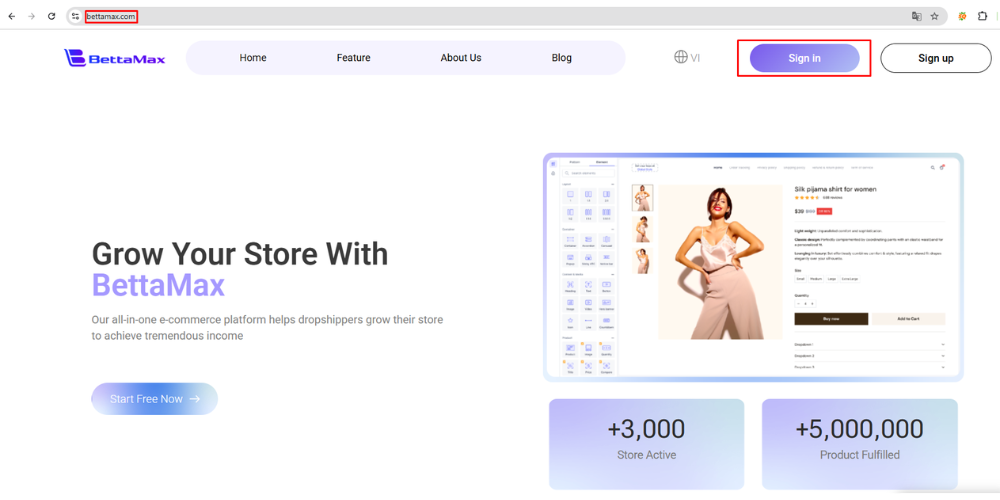
Task: Click the search magnifier icon in preview header
Action: (932, 168)
